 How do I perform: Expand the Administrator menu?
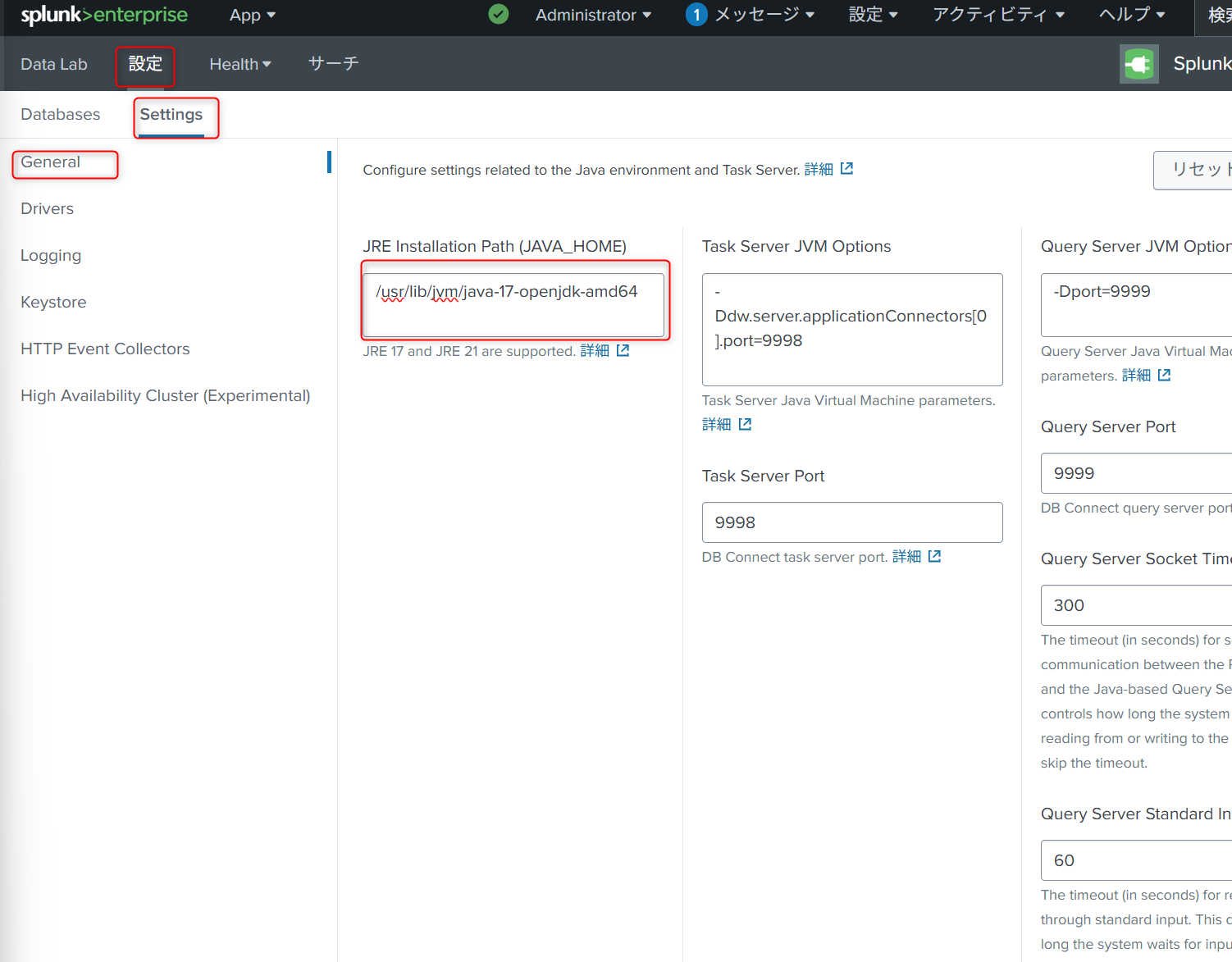click(594, 15)
